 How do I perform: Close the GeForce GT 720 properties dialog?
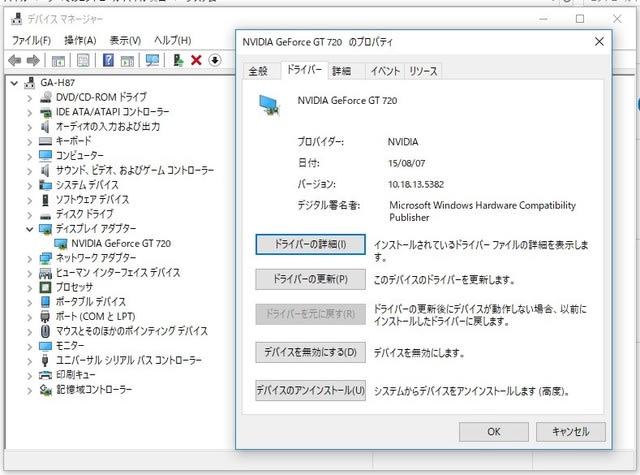(599, 42)
